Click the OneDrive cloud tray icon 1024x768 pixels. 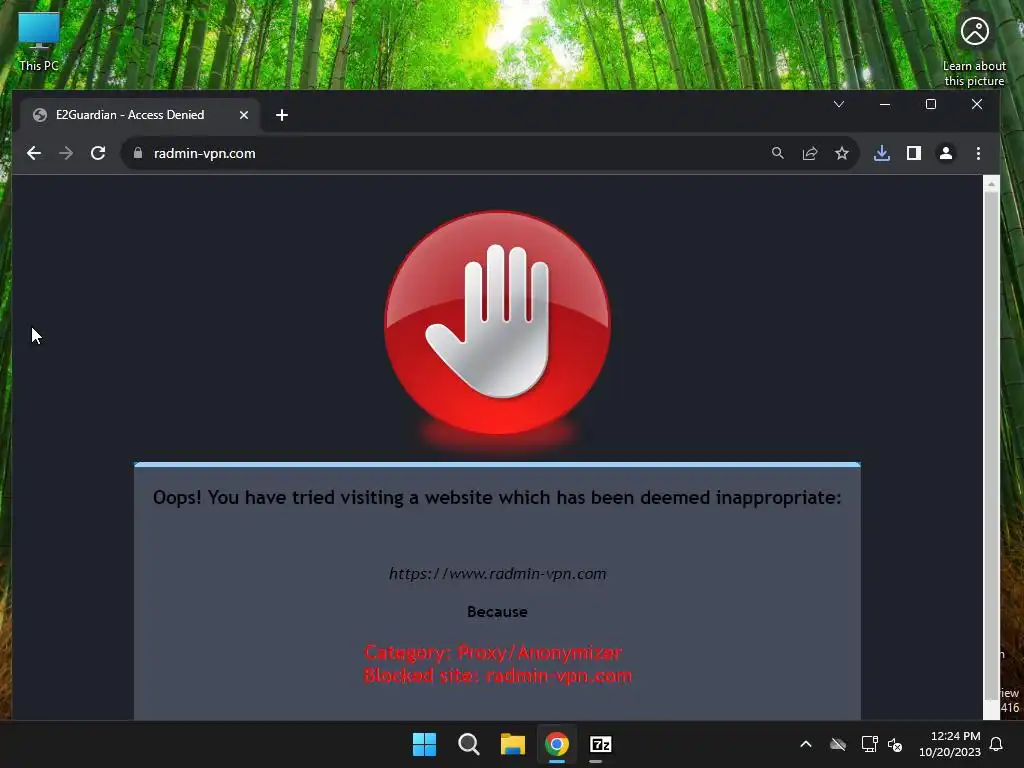click(838, 744)
